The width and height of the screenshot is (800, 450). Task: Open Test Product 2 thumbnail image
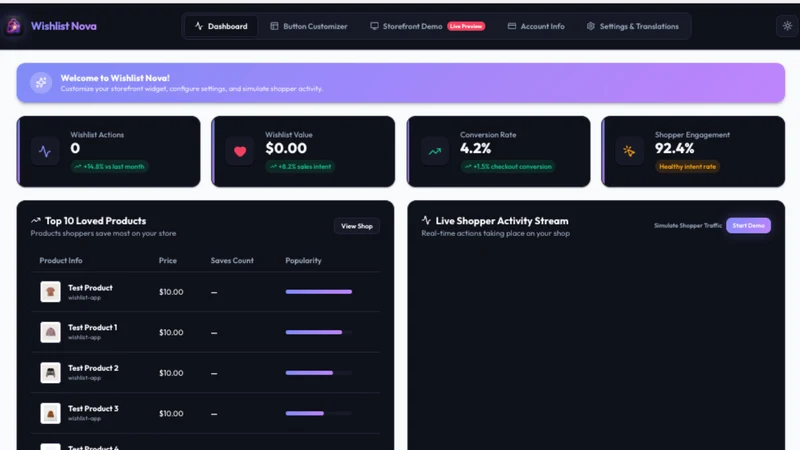(51, 373)
